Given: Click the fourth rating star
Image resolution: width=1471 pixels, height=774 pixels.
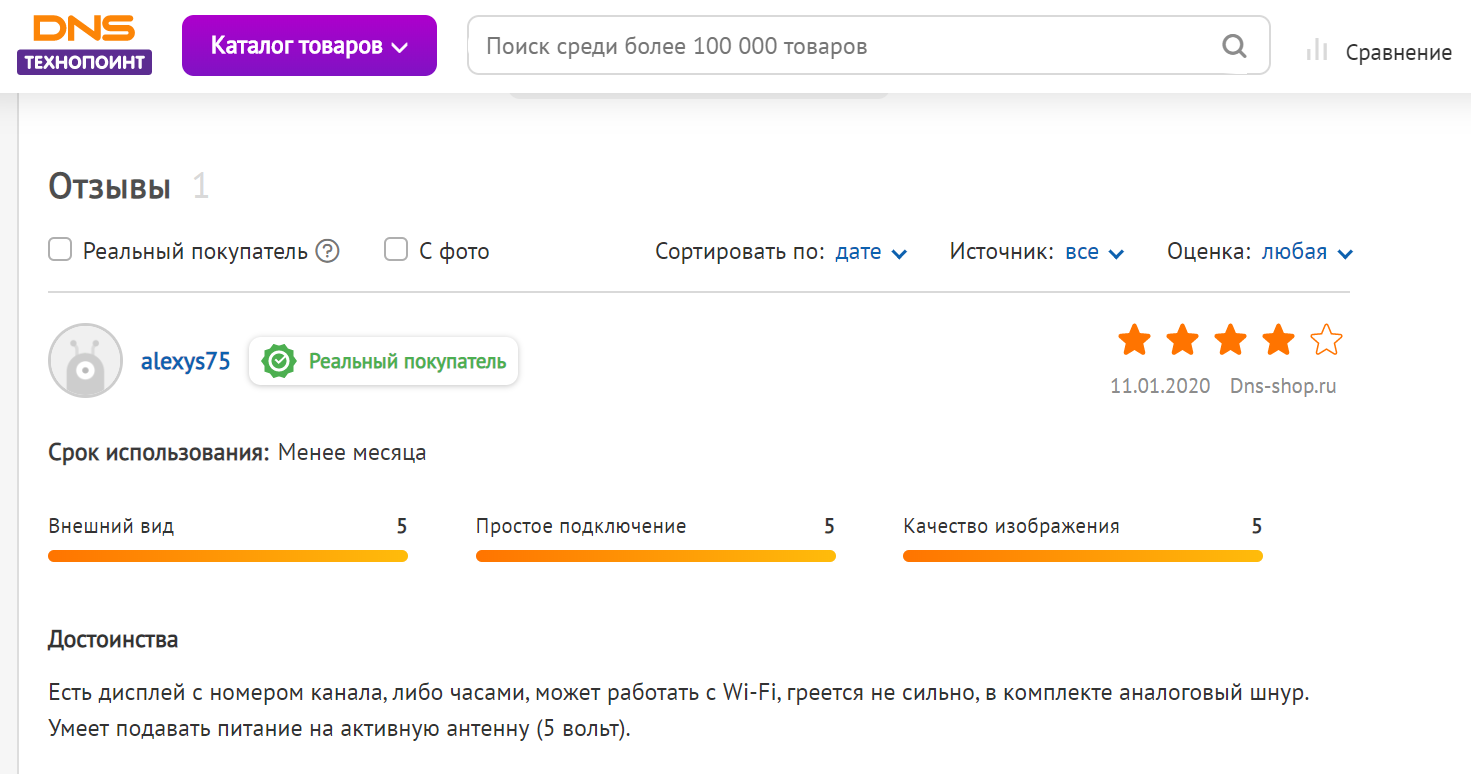Looking at the screenshot, I should [x=1278, y=340].
